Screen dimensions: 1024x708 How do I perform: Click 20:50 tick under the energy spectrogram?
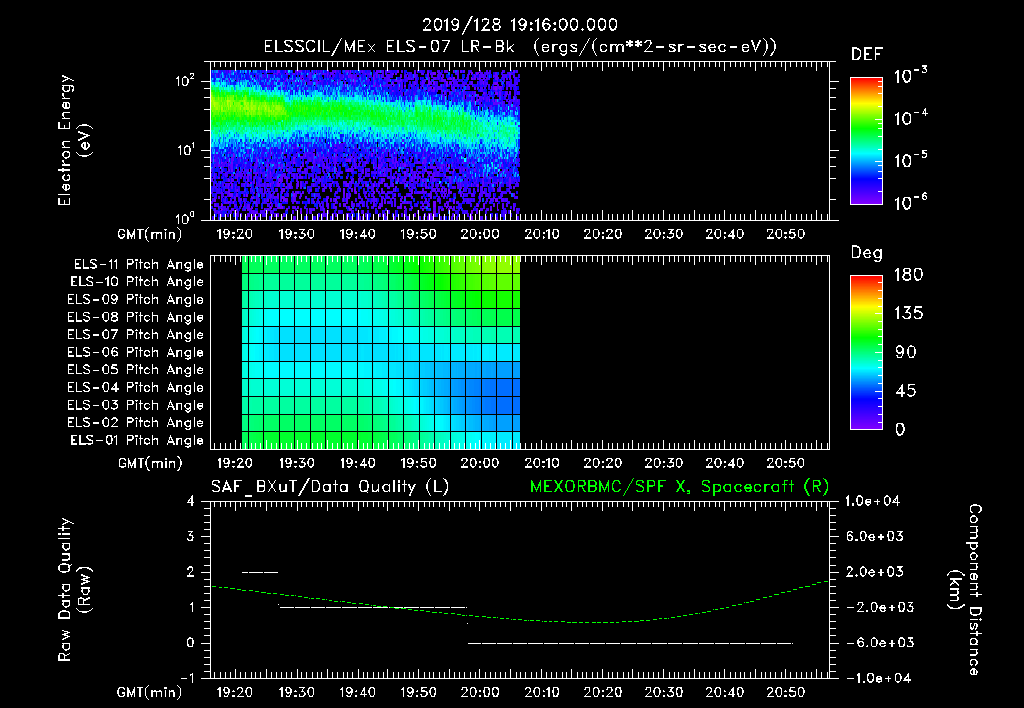click(786, 234)
